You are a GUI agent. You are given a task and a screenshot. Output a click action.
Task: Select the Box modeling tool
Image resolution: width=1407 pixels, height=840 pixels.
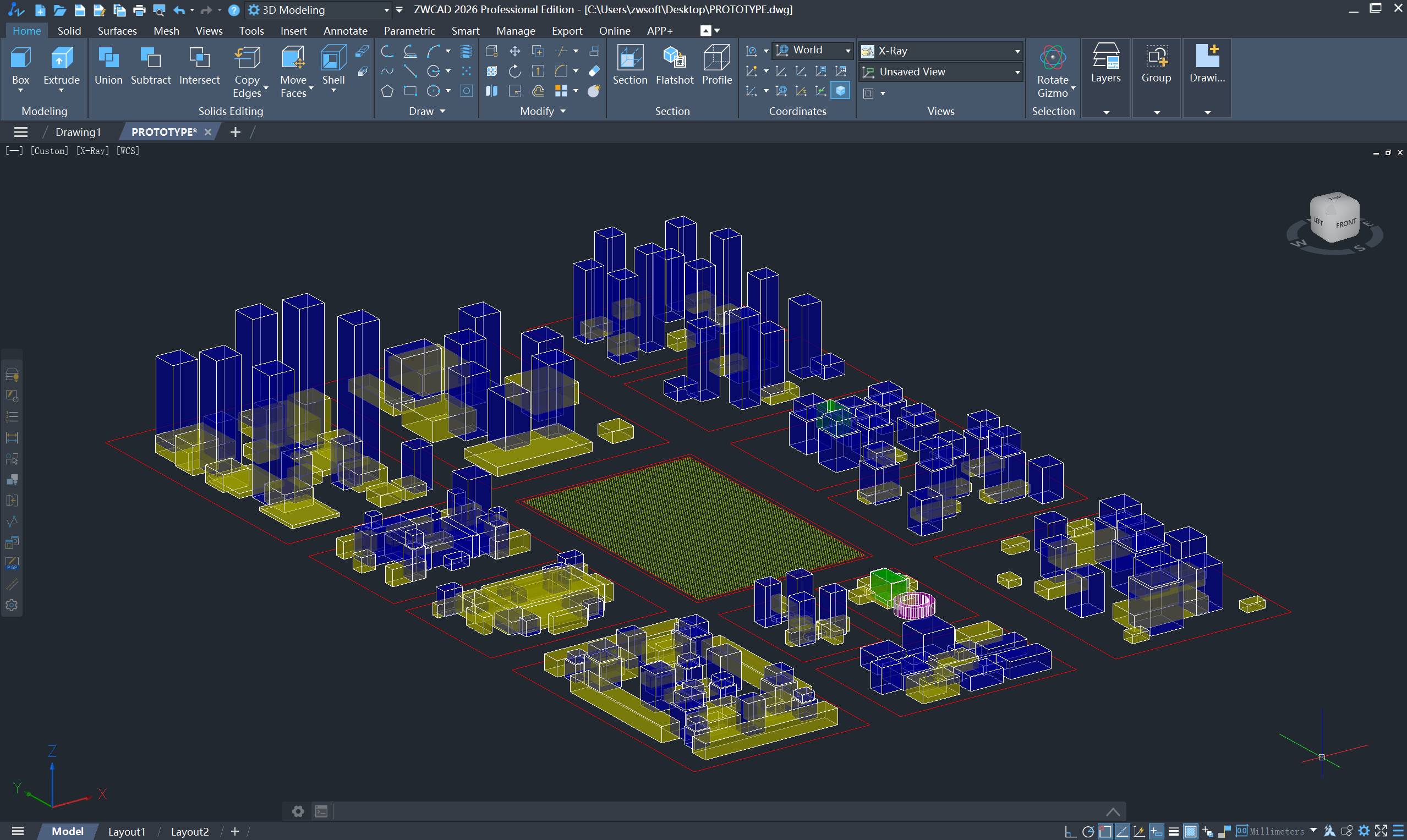click(x=20, y=66)
